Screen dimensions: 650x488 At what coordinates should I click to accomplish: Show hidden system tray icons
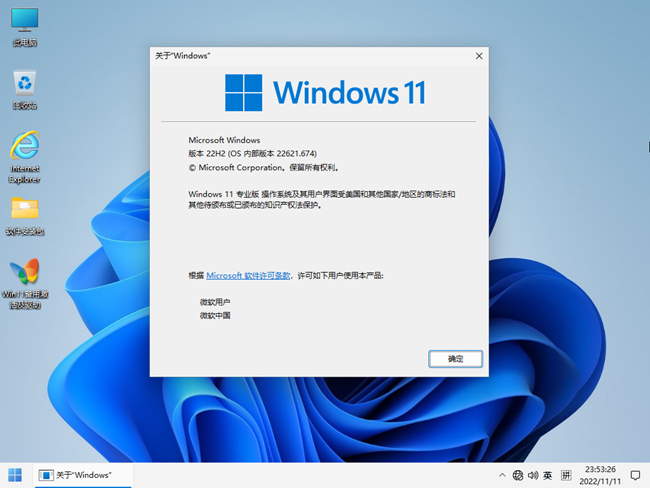click(502, 475)
